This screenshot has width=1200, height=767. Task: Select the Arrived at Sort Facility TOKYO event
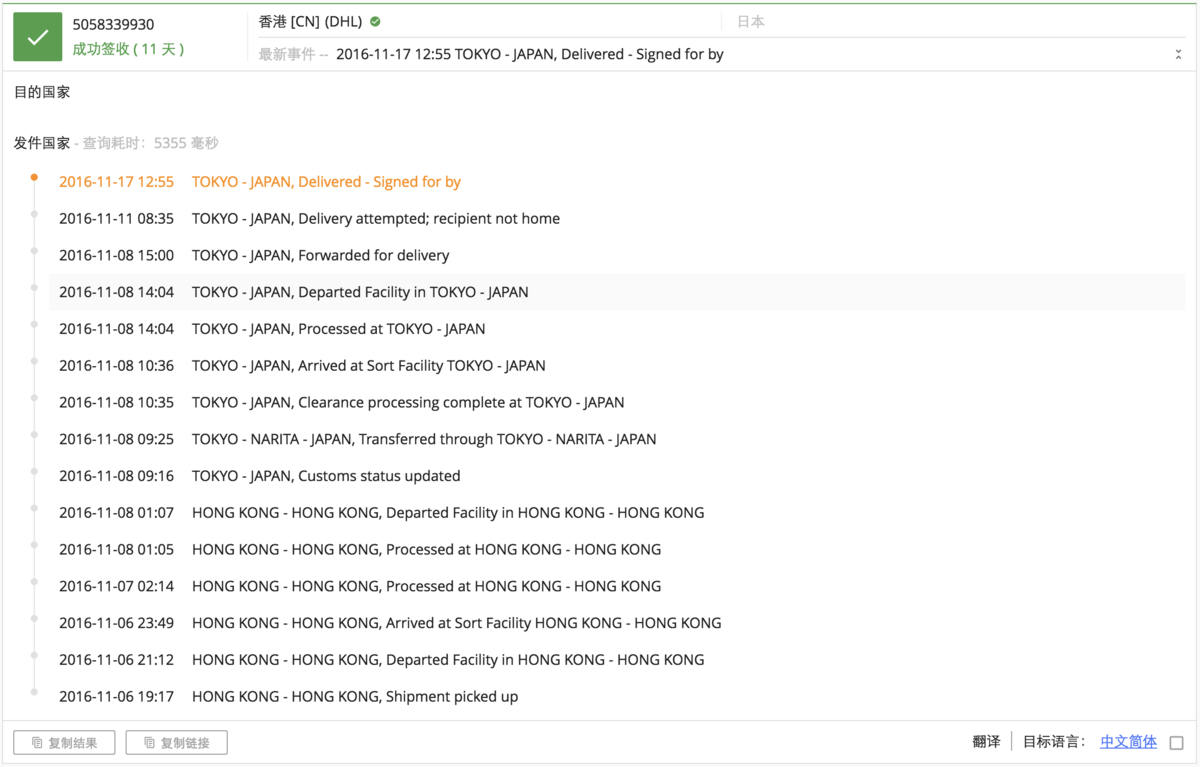pyautogui.click(x=617, y=366)
